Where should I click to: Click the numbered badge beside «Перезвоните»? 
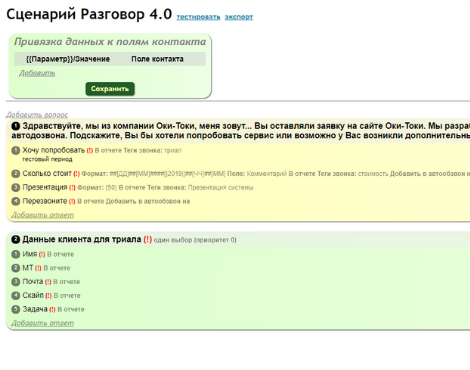16,201
